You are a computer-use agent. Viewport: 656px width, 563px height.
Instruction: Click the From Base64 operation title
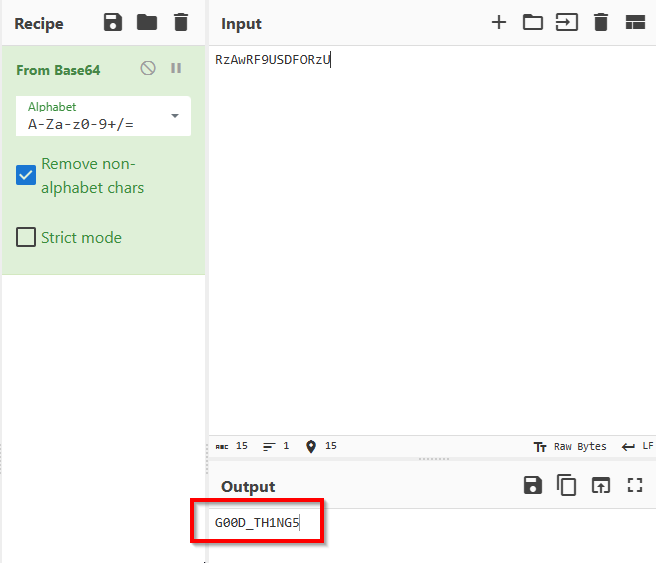coord(58,70)
